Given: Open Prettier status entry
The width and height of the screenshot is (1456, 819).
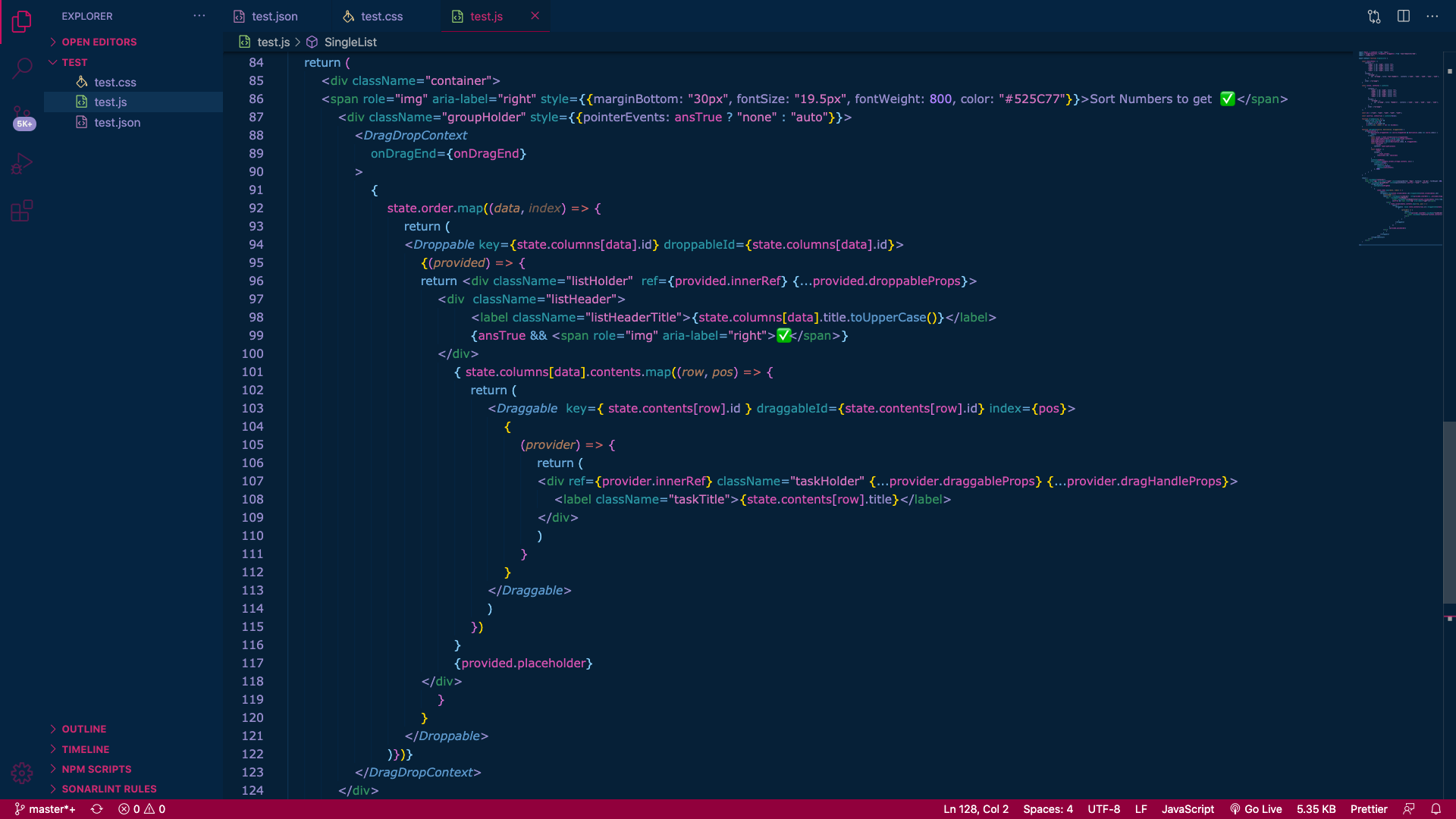Looking at the screenshot, I should pyautogui.click(x=1369, y=809).
